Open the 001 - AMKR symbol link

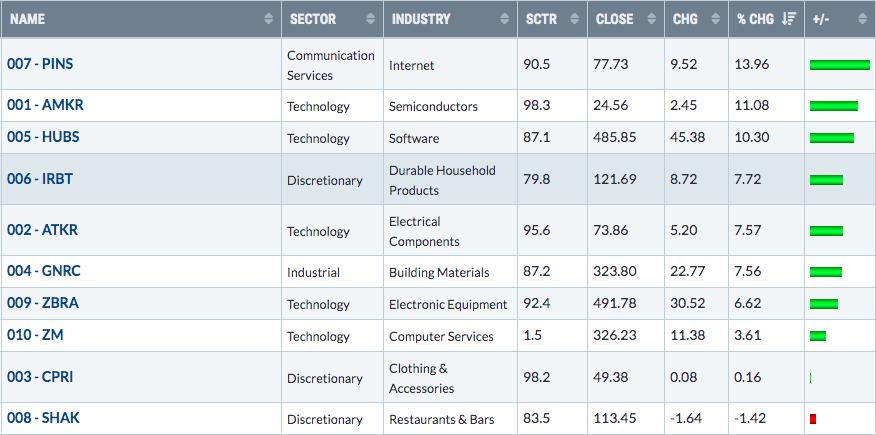coord(45,105)
